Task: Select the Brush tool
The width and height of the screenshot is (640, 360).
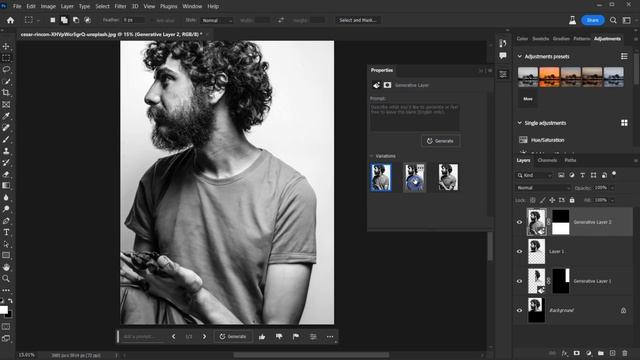Action: [6, 139]
